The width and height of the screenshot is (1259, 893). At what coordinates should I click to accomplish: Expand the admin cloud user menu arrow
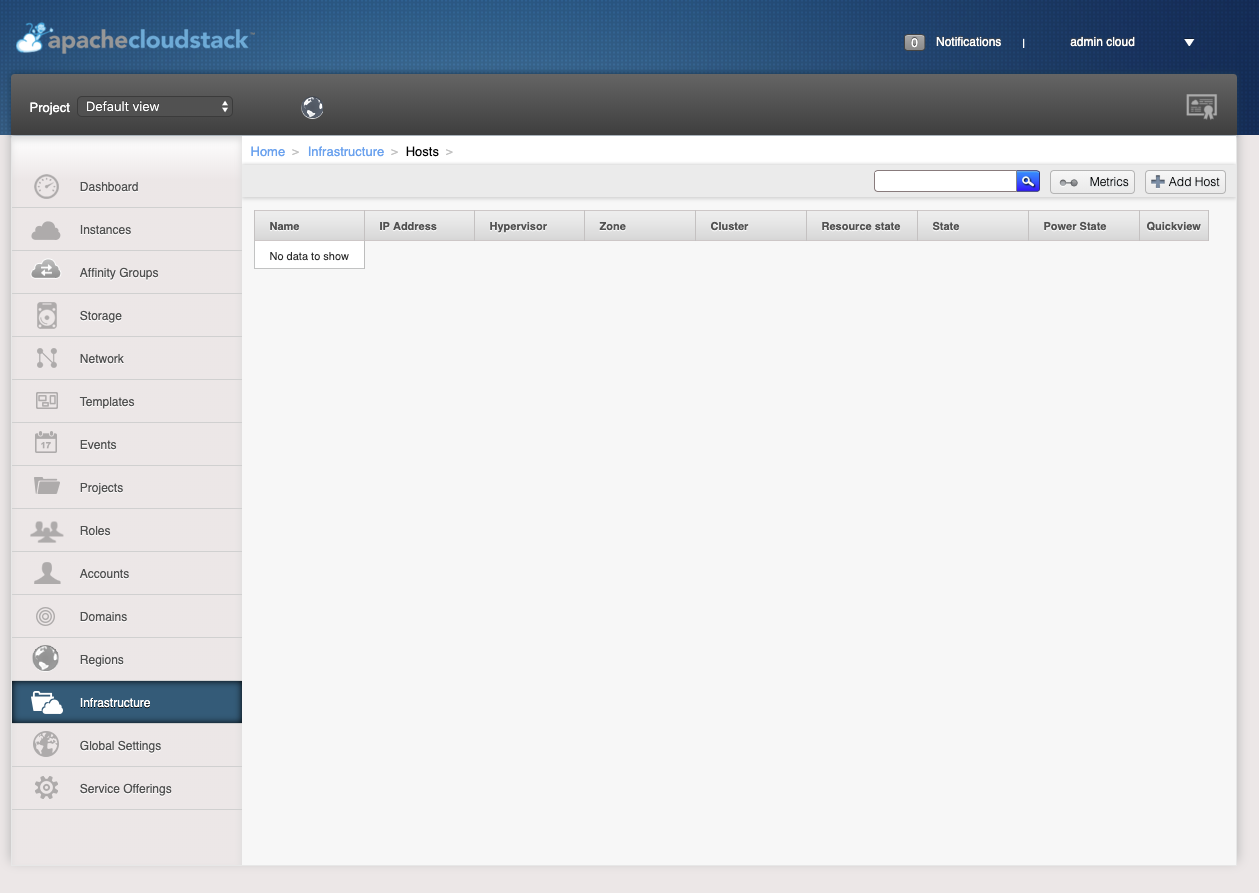click(1189, 43)
